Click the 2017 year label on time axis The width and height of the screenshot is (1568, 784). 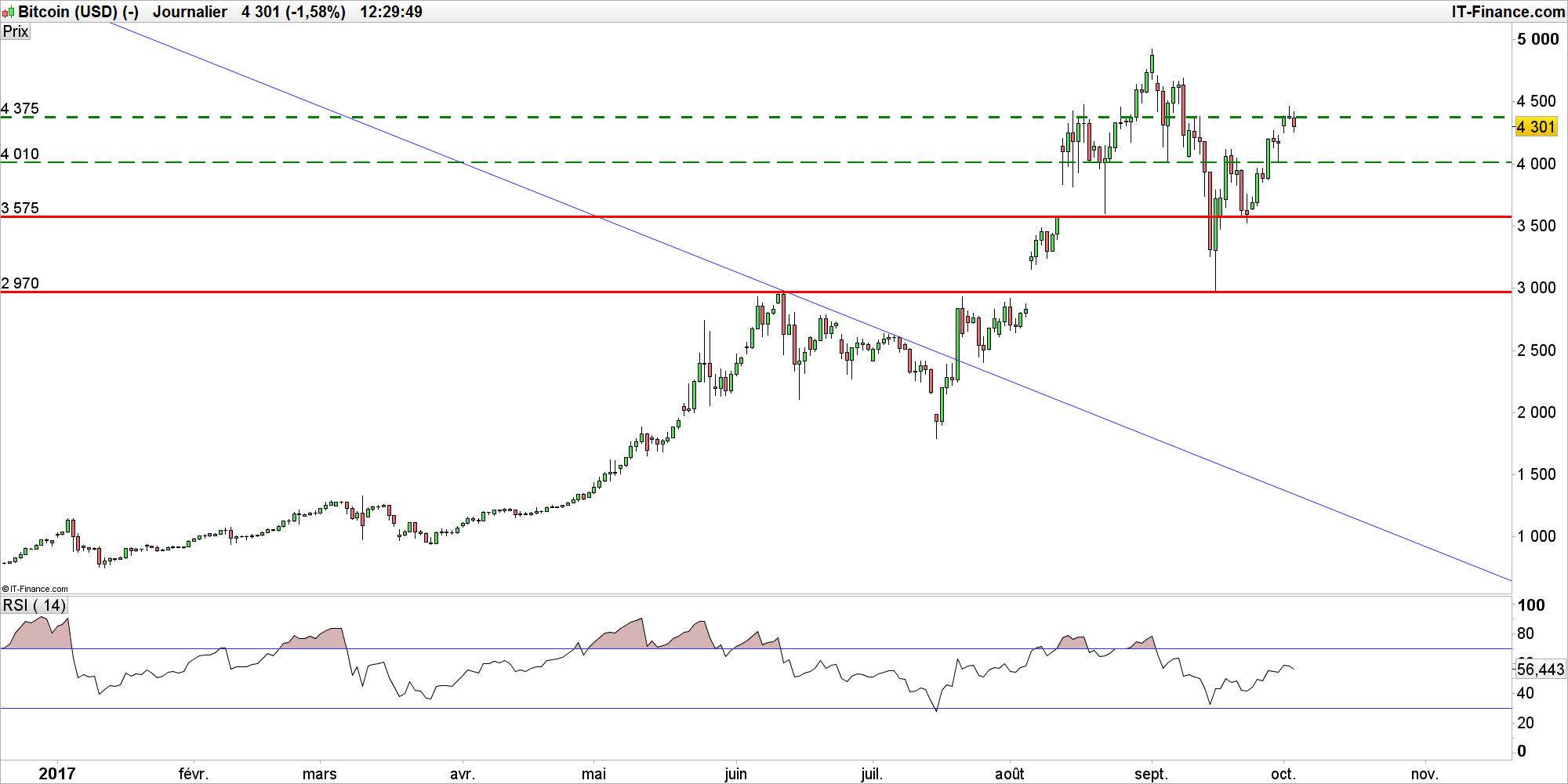57,774
